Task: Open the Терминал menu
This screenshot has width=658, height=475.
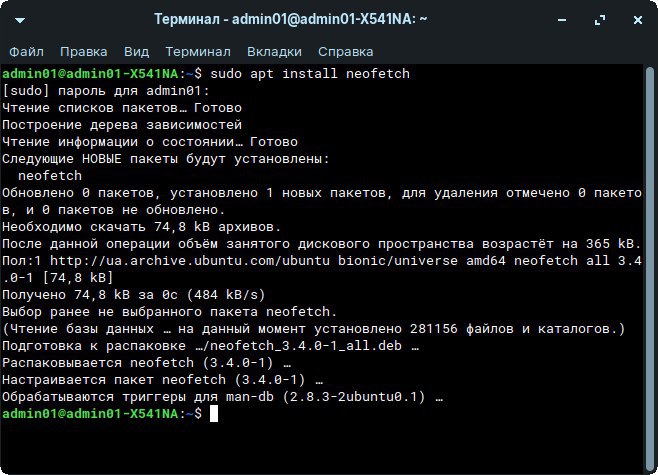Action: tap(198, 51)
